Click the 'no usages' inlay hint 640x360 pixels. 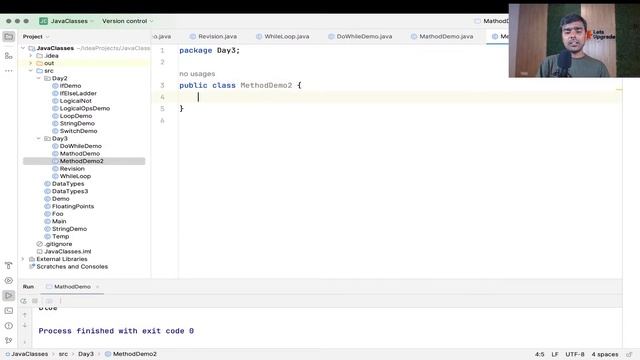197,74
